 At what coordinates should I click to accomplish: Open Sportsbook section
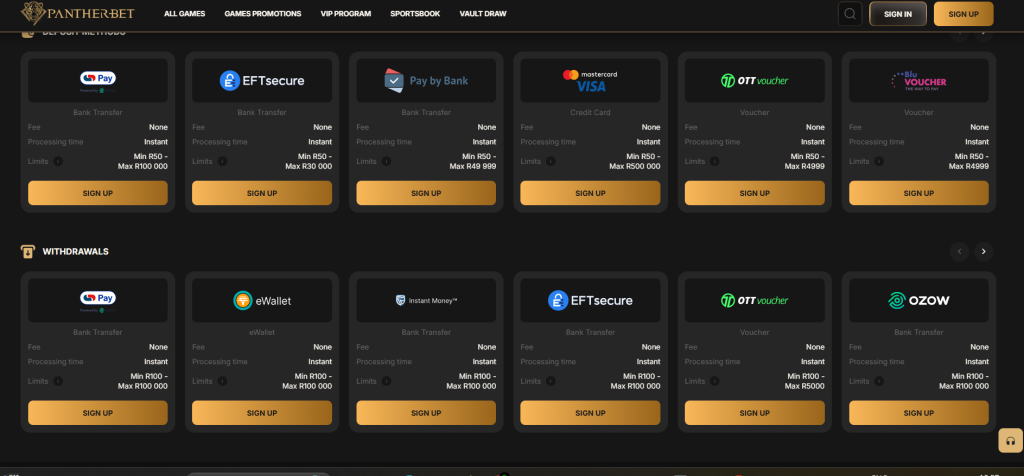click(415, 14)
